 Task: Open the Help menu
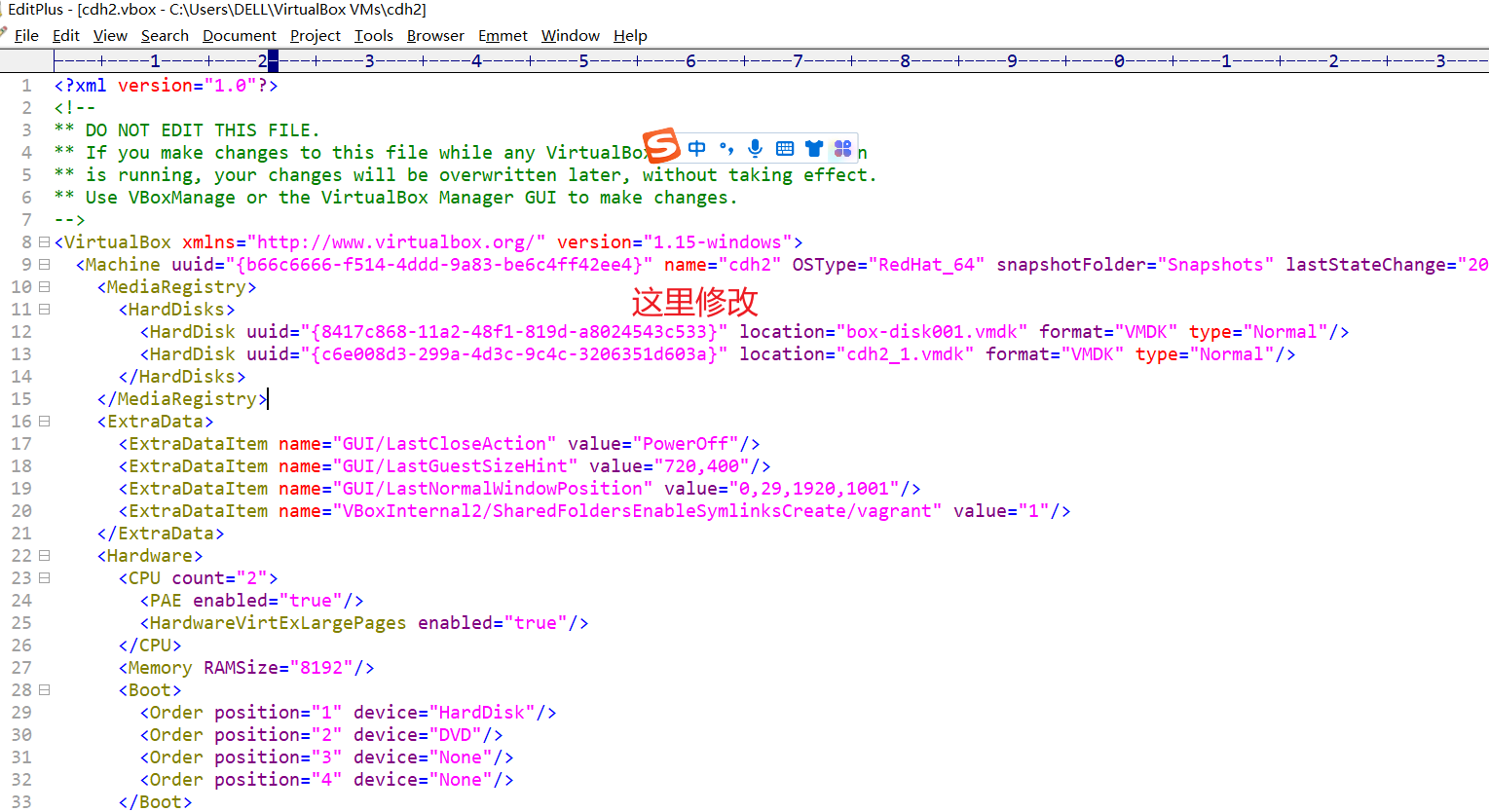click(630, 36)
